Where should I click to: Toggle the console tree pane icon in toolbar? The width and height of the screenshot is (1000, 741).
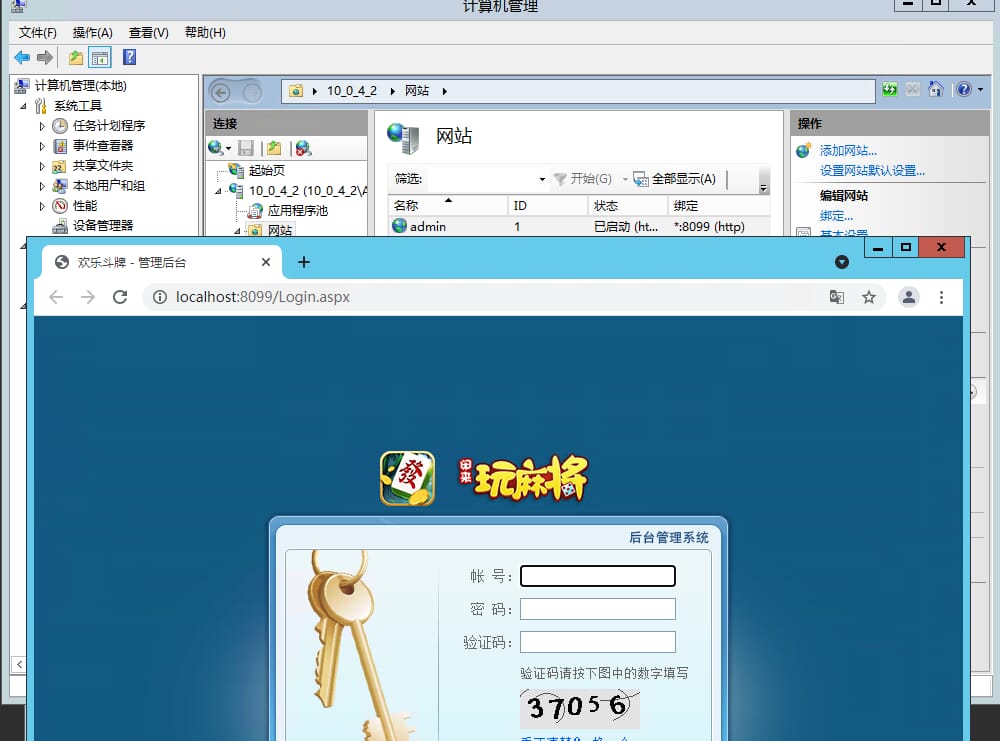100,57
